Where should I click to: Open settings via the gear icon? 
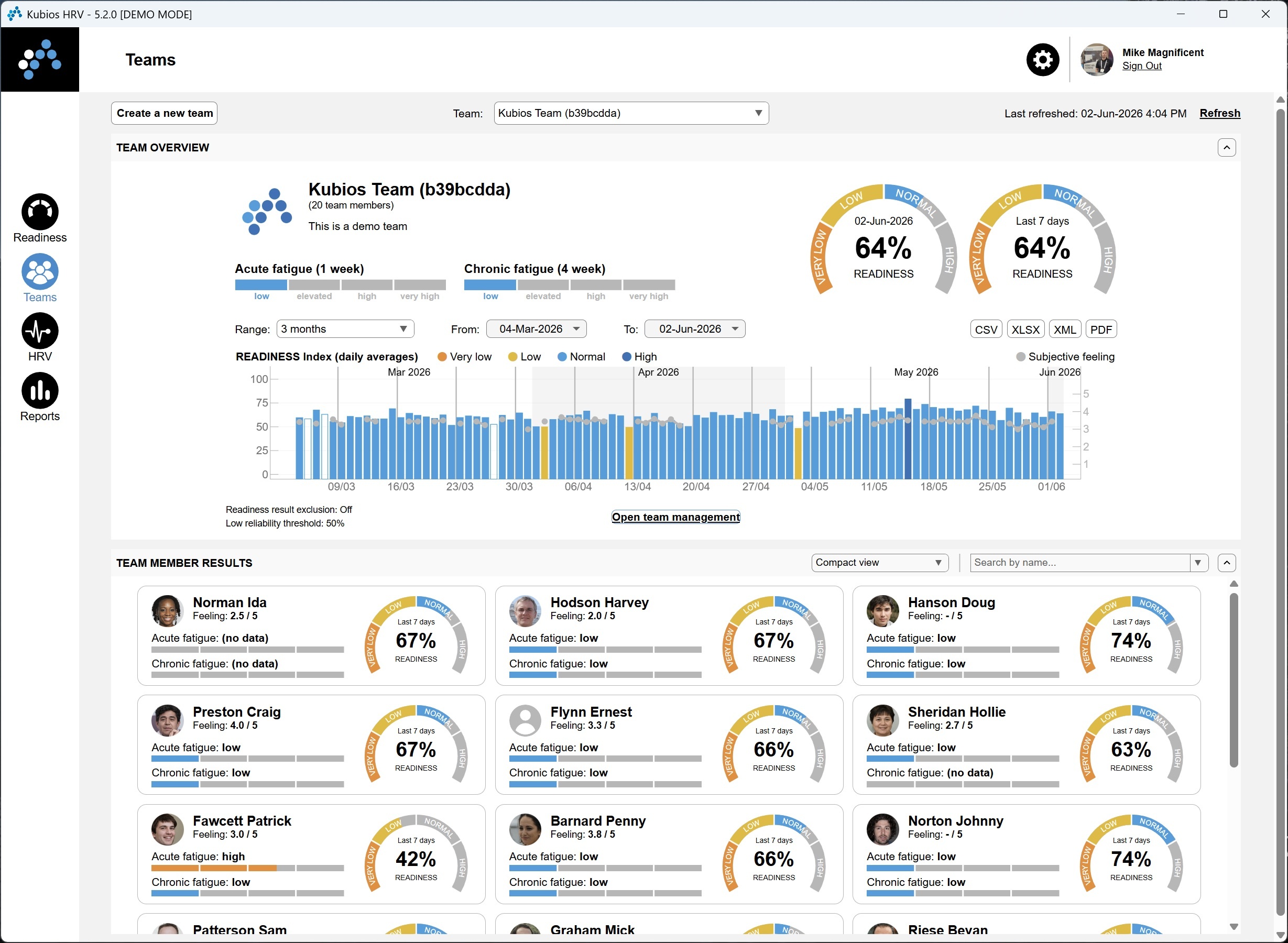pos(1042,59)
